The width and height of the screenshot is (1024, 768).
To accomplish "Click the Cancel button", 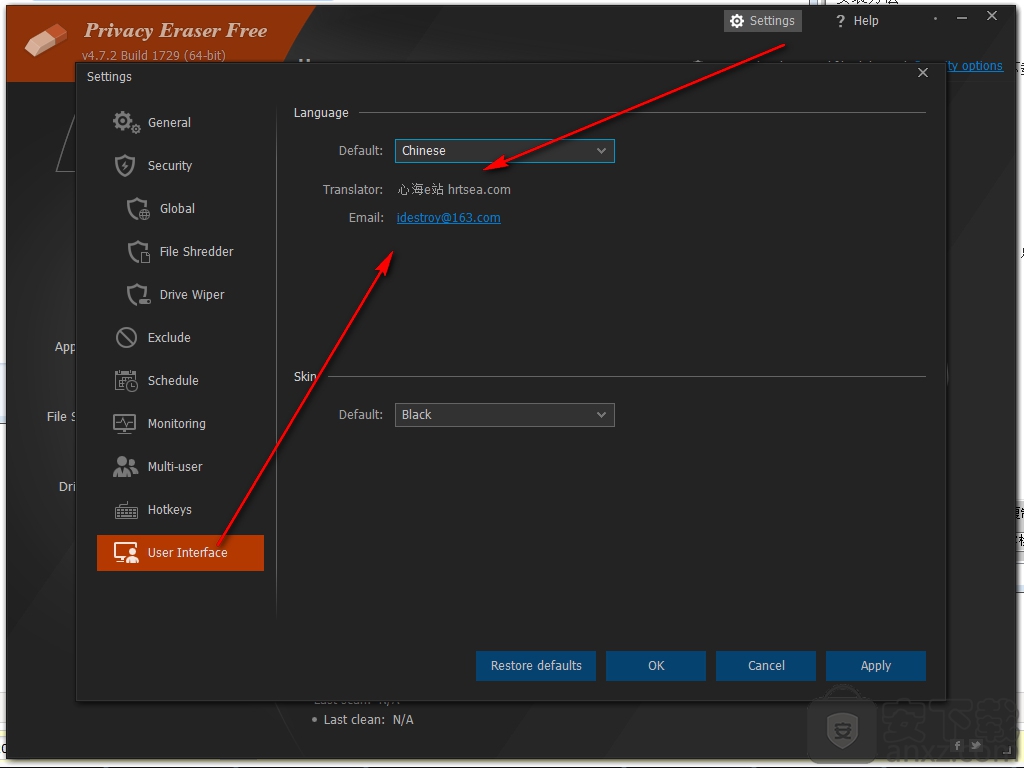I will point(765,665).
